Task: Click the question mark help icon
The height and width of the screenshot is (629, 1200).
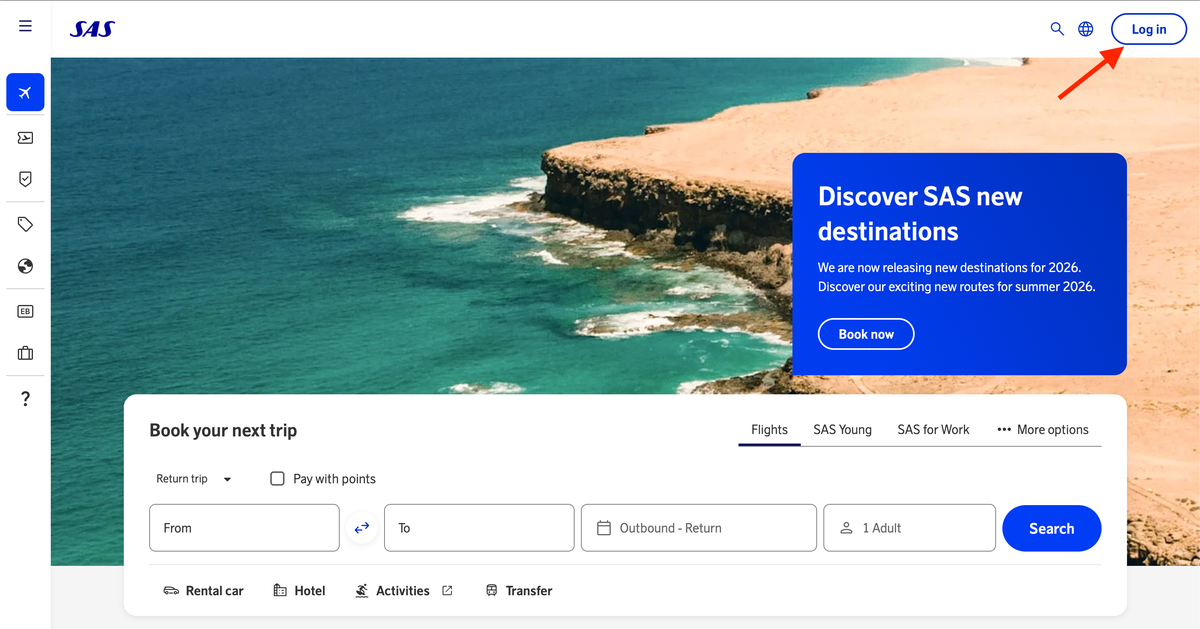Action: click(25, 399)
